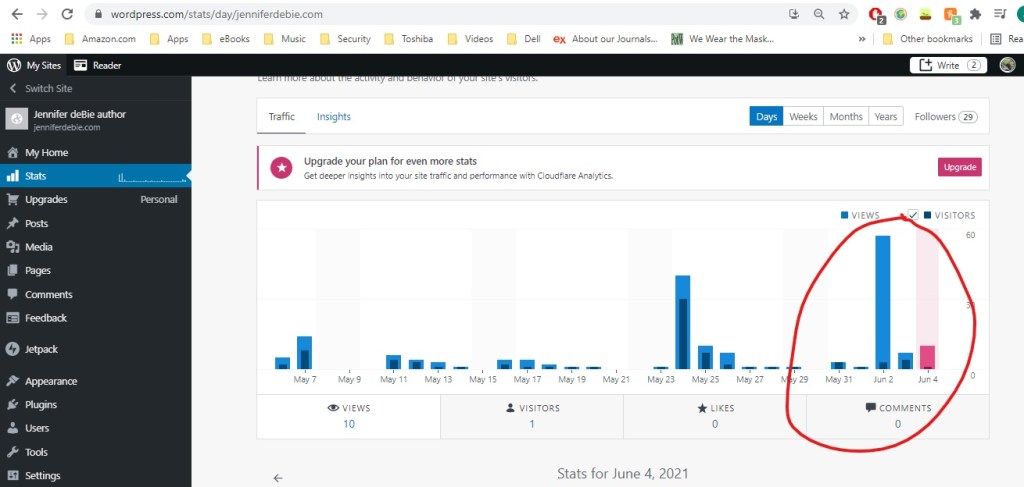Switch chart period to Weeks

click(803, 117)
